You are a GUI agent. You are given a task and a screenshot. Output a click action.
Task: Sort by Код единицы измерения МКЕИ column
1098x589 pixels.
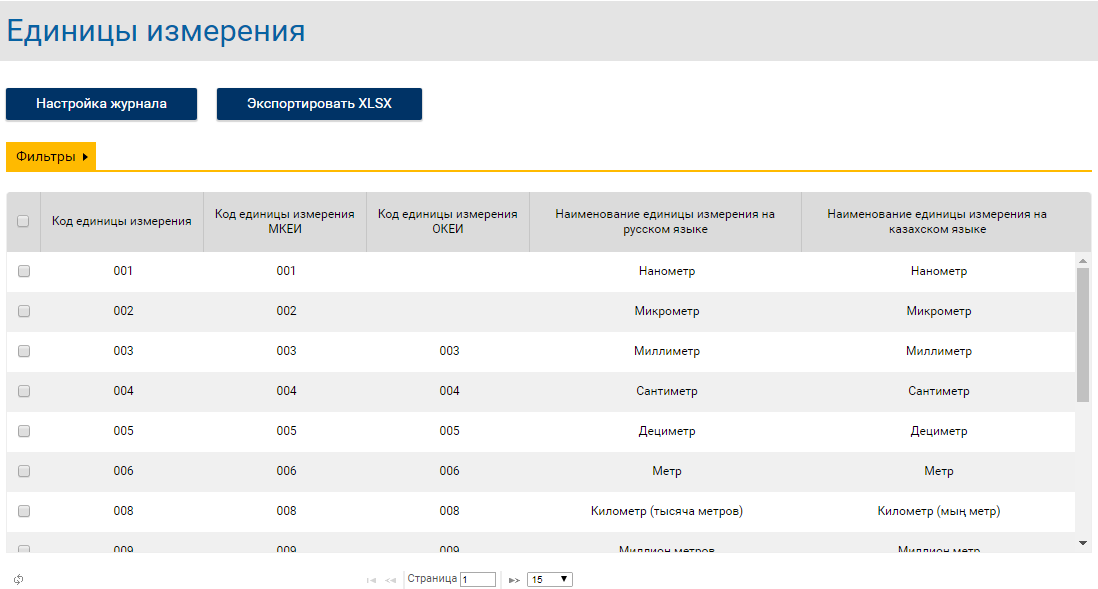coord(285,222)
